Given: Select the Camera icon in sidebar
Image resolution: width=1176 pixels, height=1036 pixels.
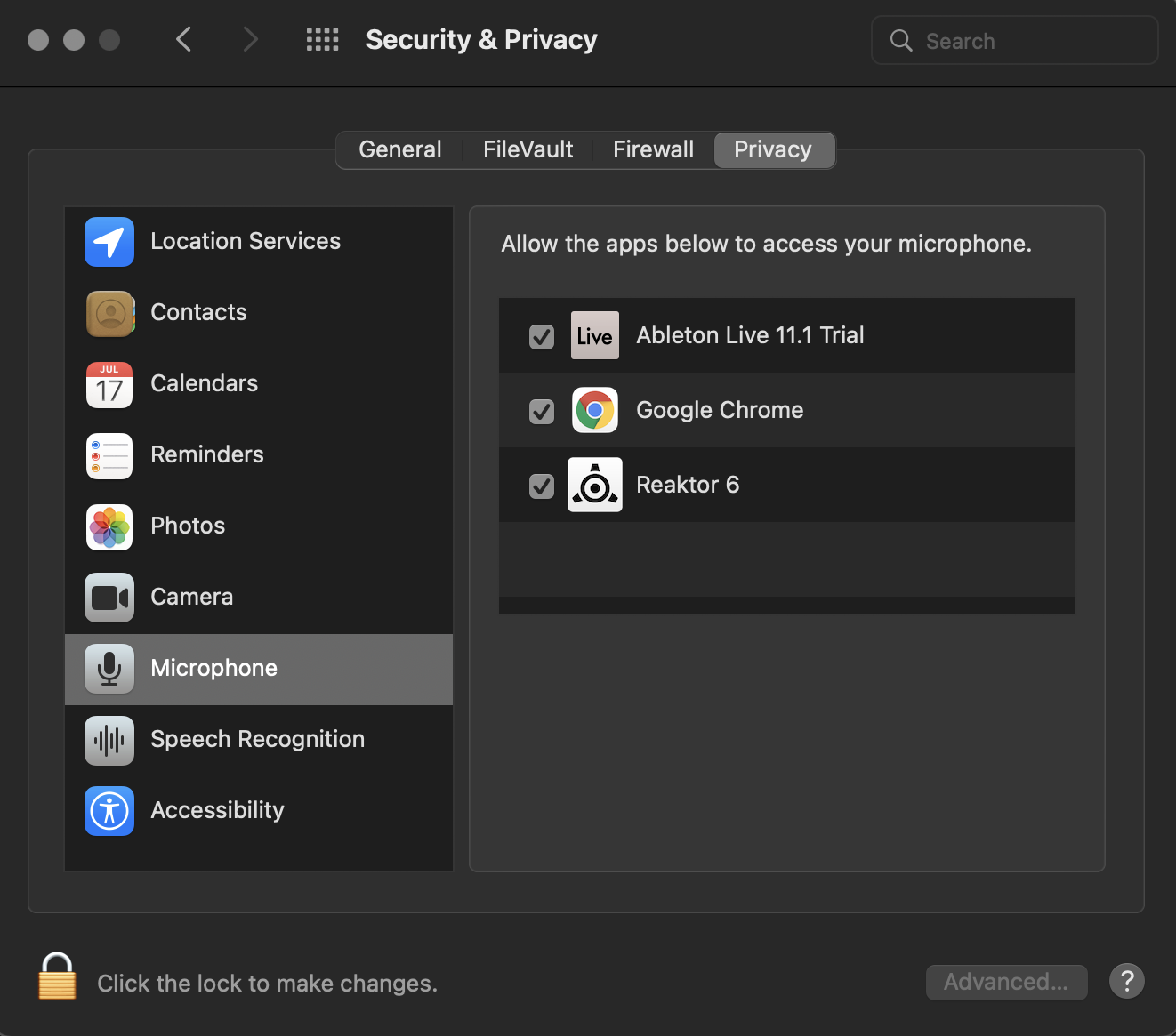Looking at the screenshot, I should (x=109, y=598).
